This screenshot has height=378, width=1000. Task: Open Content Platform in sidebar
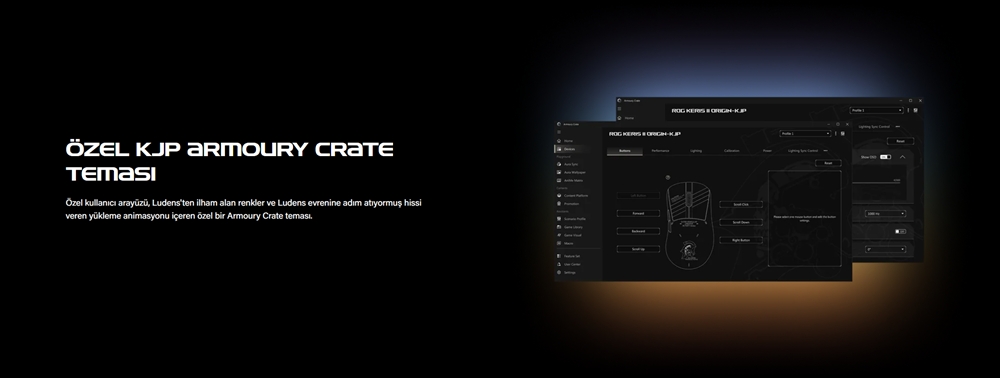click(x=572, y=196)
